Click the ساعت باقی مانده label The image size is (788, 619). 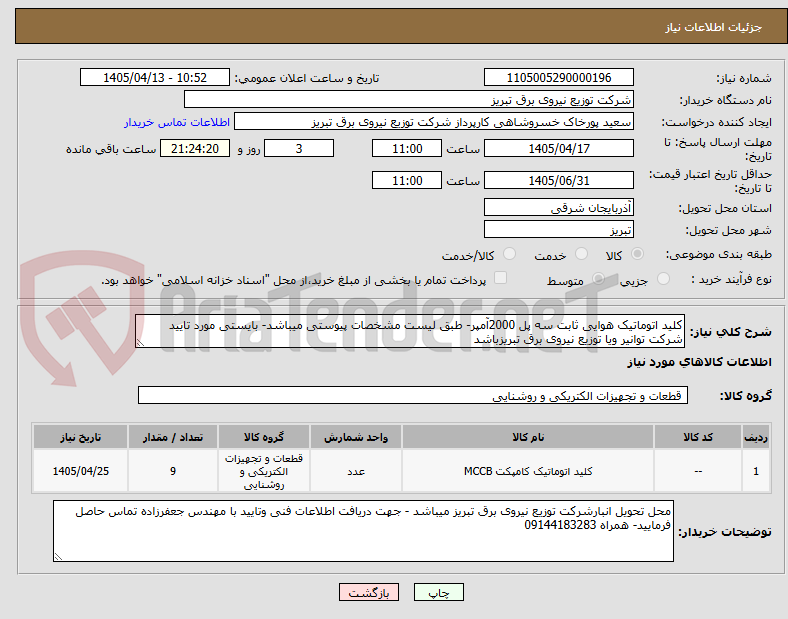point(111,149)
